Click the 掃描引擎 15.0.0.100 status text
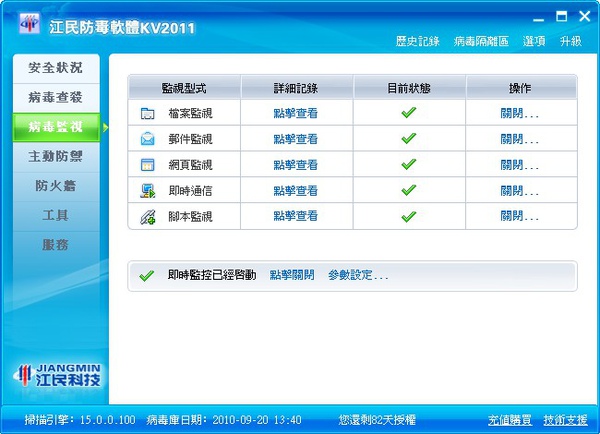Screen dimensions: 600x434 80,420
